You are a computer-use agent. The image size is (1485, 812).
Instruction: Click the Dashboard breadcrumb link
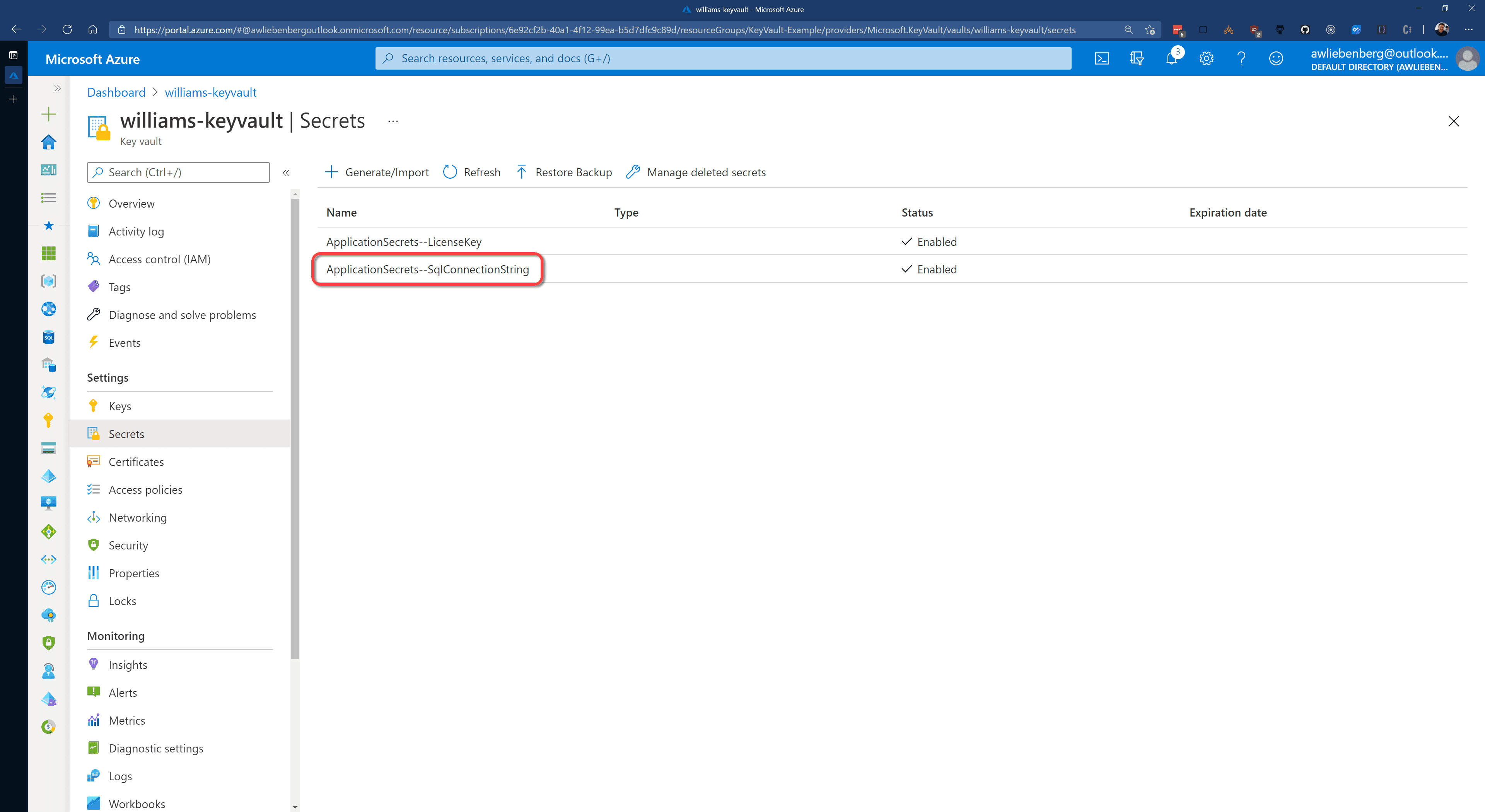coord(116,92)
